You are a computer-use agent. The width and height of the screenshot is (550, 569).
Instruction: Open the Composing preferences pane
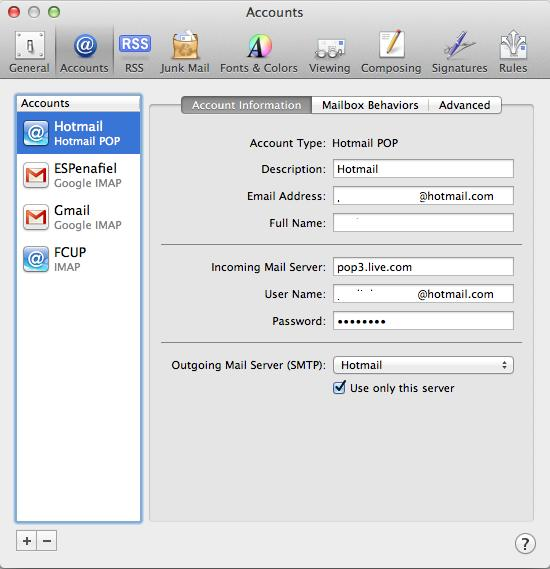pos(391,52)
